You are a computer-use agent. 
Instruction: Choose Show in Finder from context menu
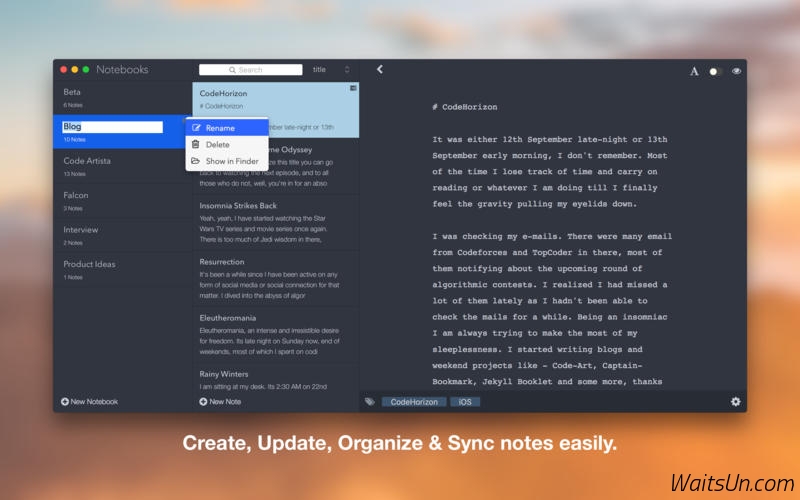pos(227,161)
